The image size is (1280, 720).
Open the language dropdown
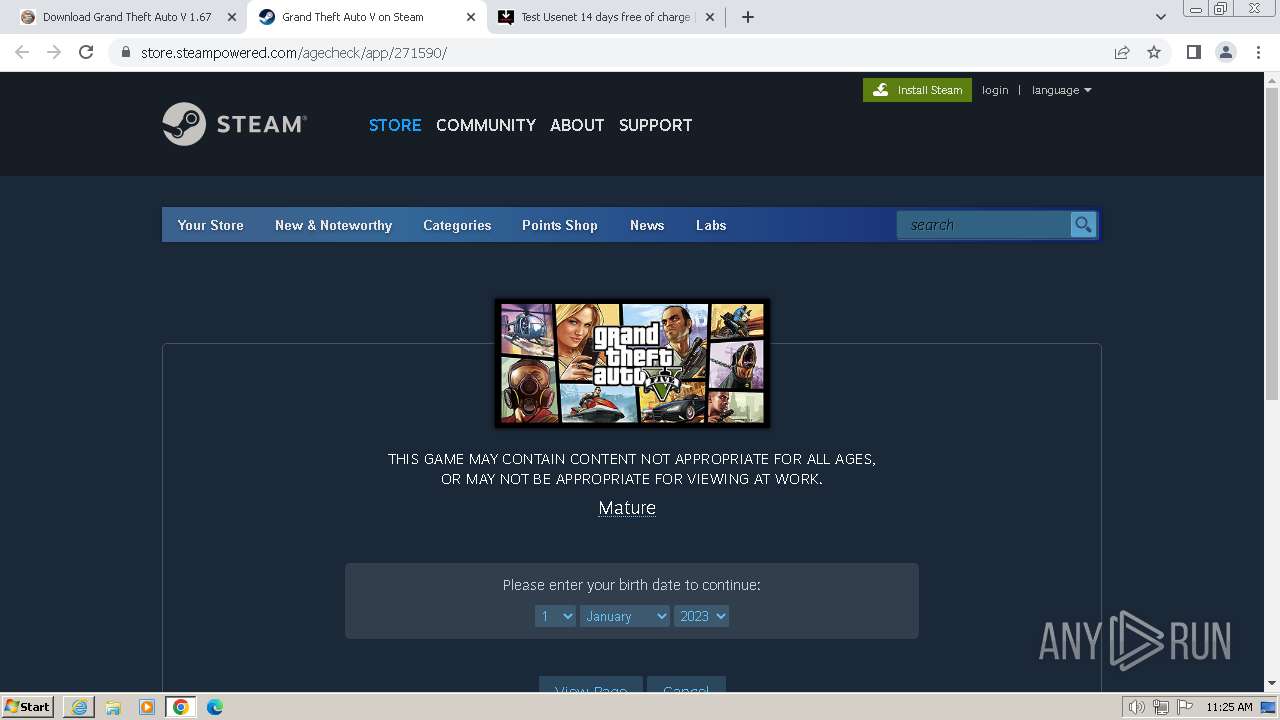click(x=1061, y=90)
